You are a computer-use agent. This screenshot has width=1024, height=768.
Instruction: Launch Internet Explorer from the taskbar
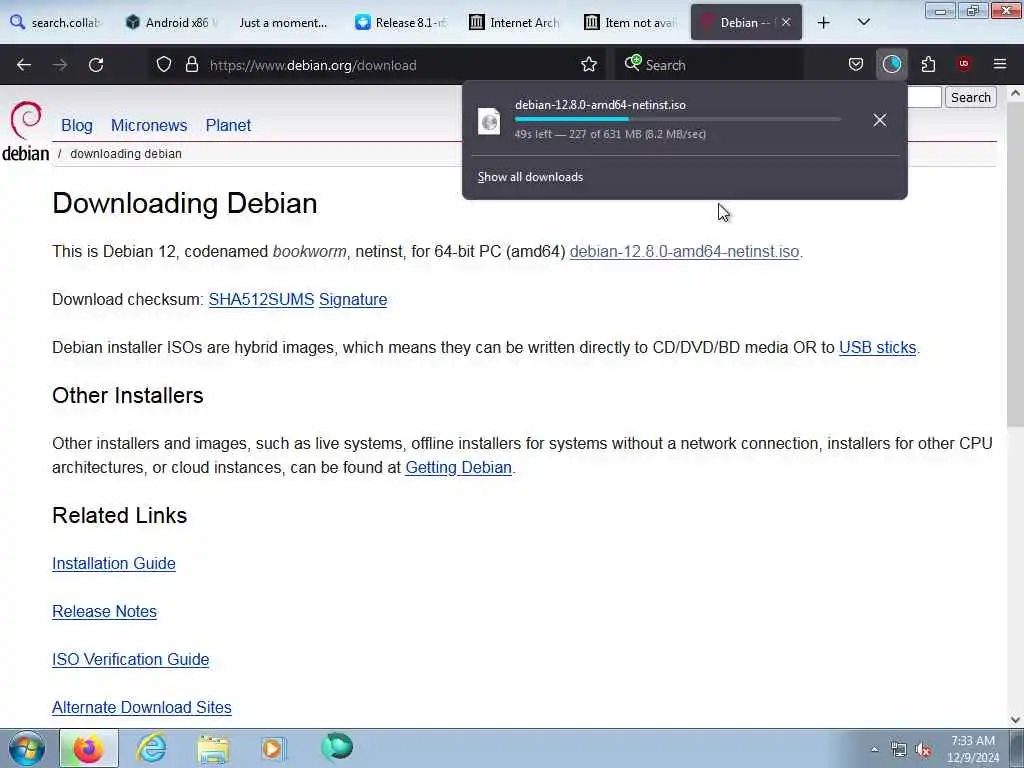151,748
